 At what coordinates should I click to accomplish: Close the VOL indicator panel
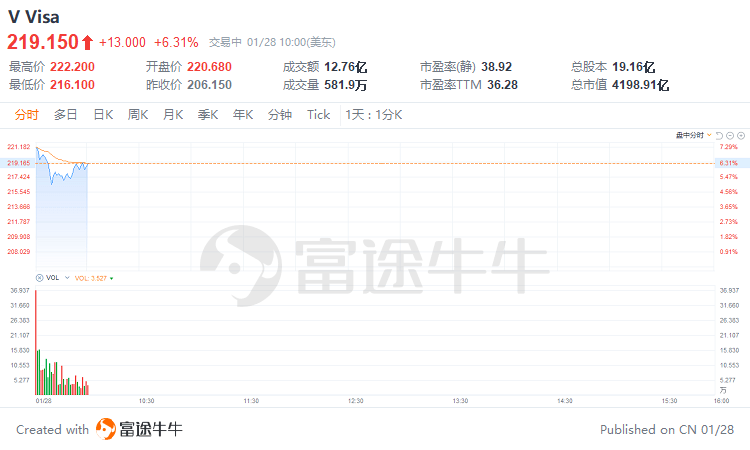click(39, 277)
